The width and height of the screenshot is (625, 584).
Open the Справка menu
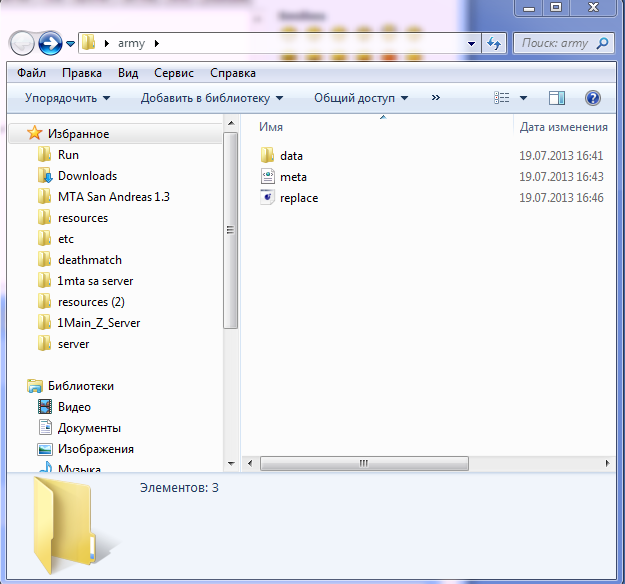pyautogui.click(x=233, y=73)
